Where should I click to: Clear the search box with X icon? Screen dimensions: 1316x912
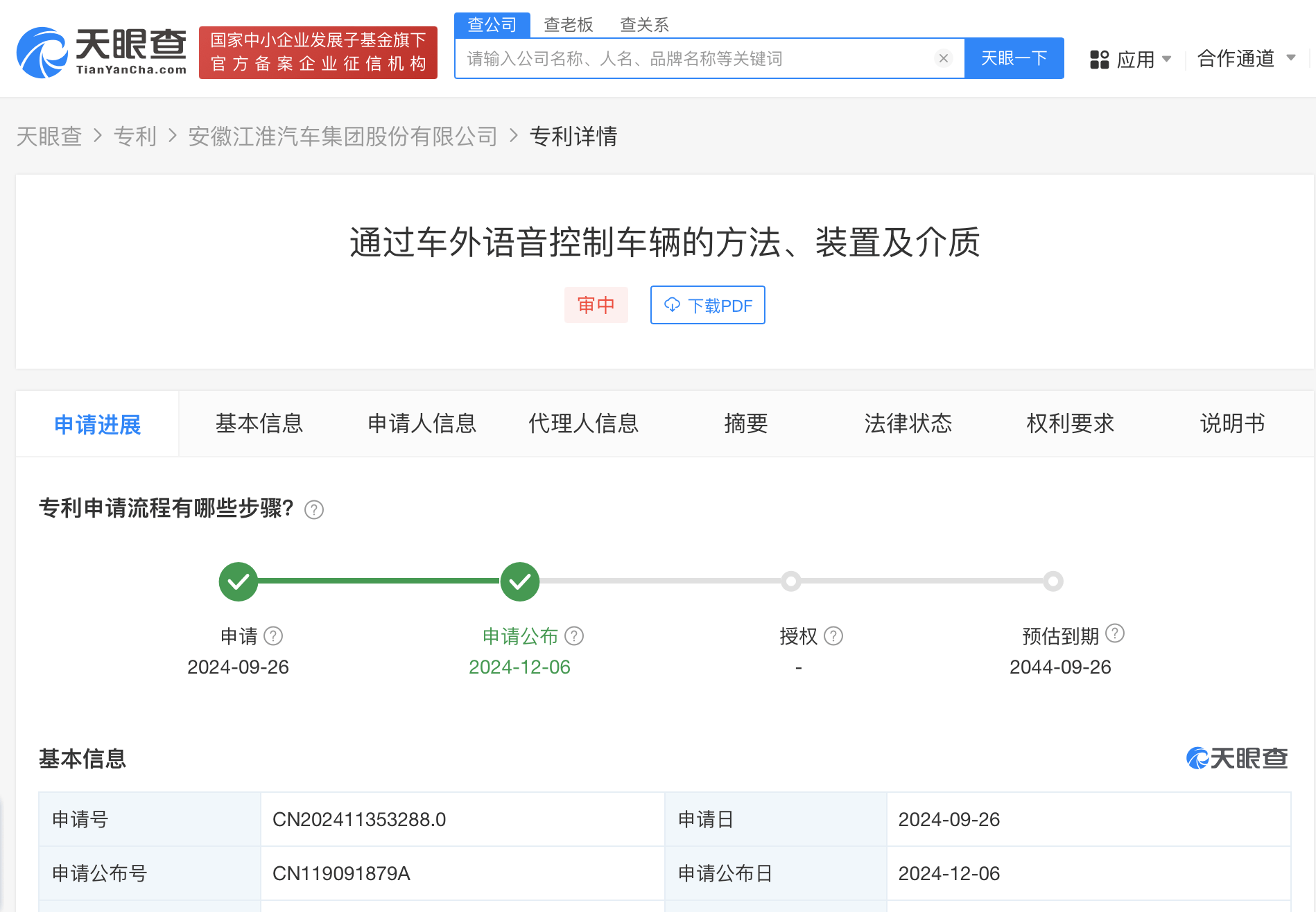pyautogui.click(x=943, y=58)
